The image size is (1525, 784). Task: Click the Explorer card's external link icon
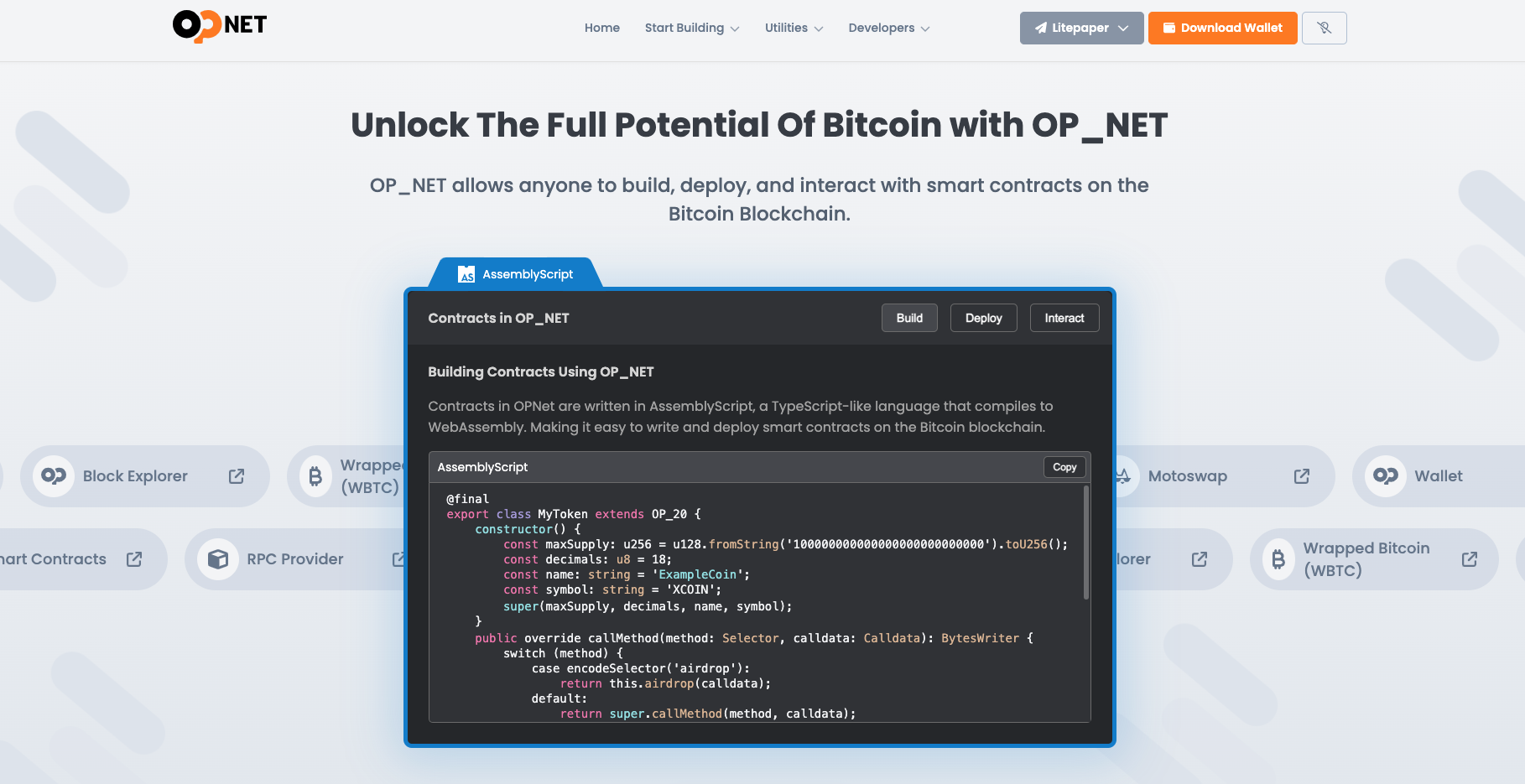click(1200, 559)
